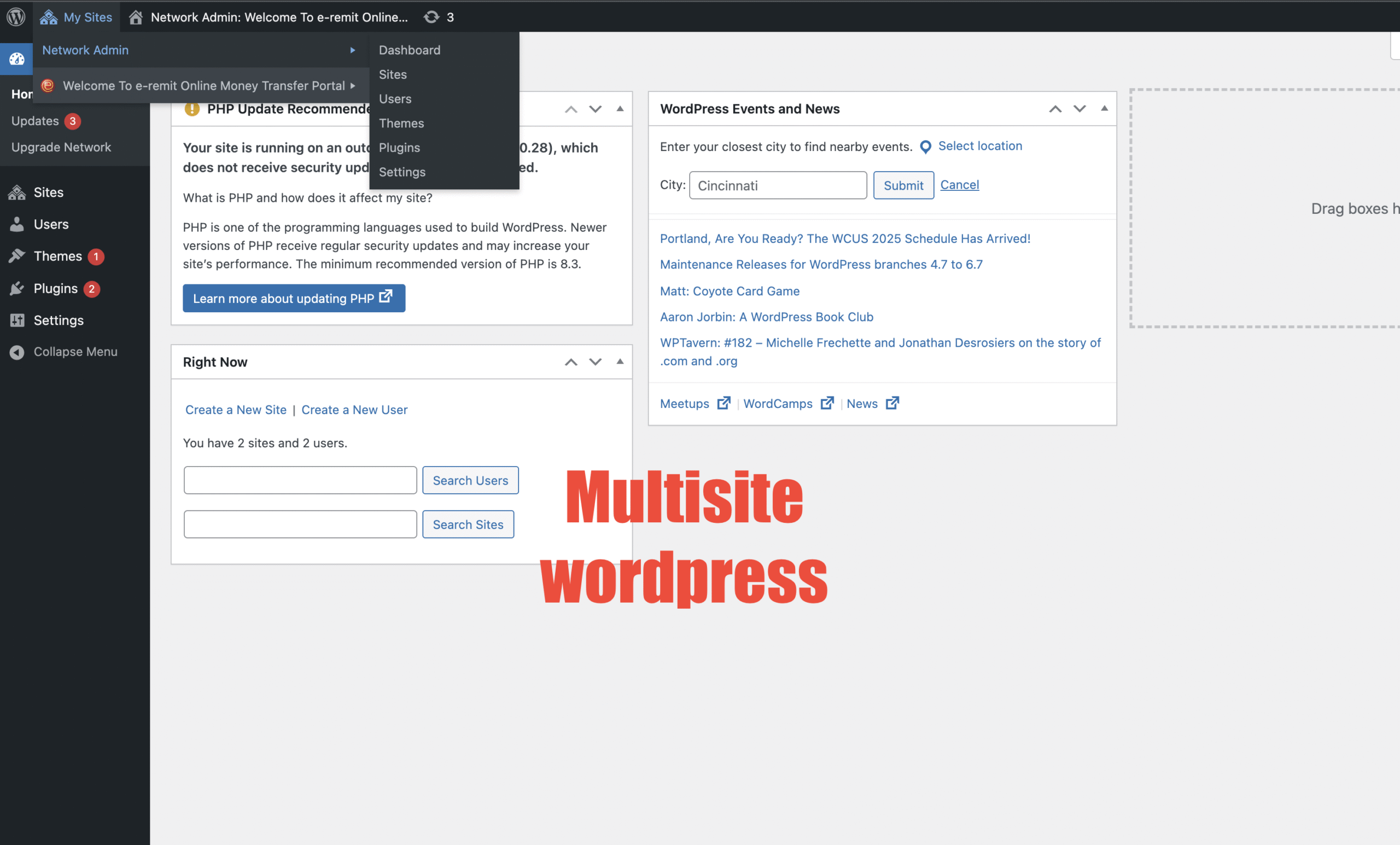Open WPTavern #182 article link
1400x845 pixels.
(880, 352)
